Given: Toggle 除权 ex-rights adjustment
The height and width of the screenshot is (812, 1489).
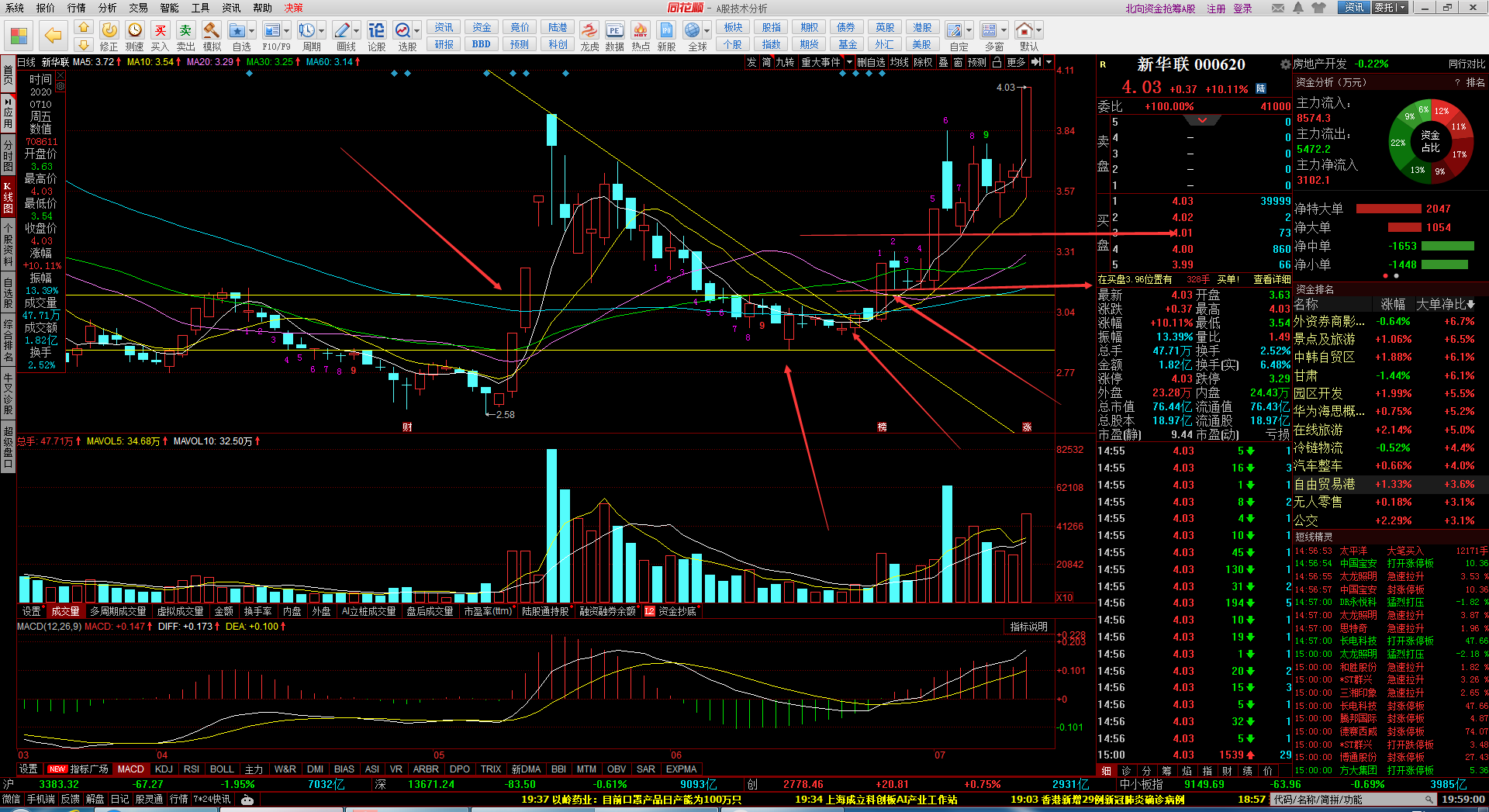Looking at the screenshot, I should (x=923, y=62).
